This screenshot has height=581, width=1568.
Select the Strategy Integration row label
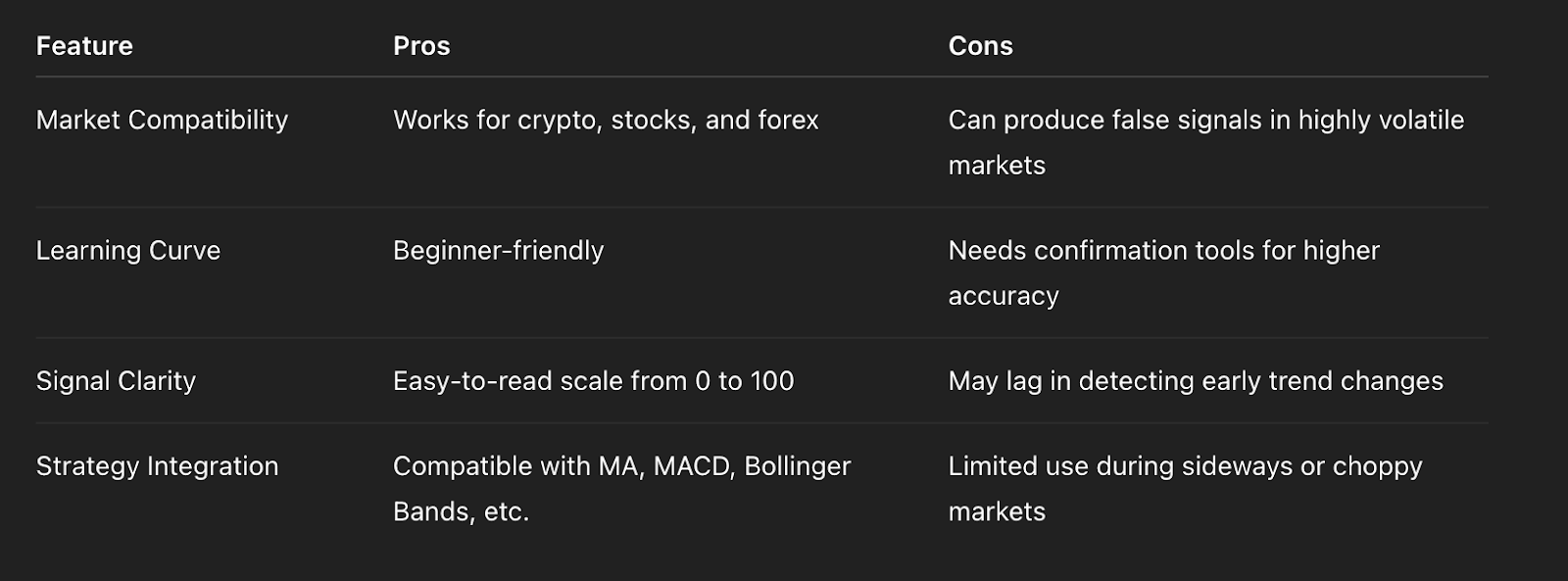pyautogui.click(x=157, y=466)
